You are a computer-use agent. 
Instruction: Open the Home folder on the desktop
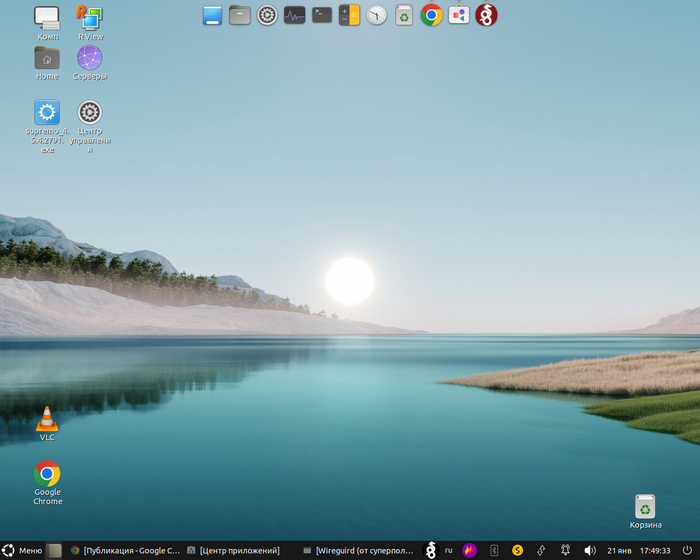[x=47, y=58]
